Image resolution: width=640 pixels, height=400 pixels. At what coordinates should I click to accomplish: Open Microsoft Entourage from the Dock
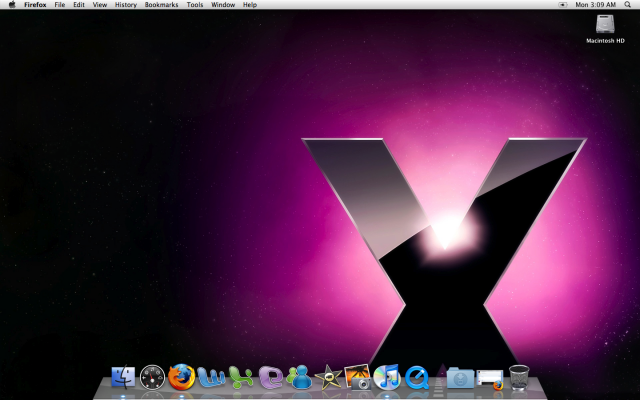pos(270,377)
